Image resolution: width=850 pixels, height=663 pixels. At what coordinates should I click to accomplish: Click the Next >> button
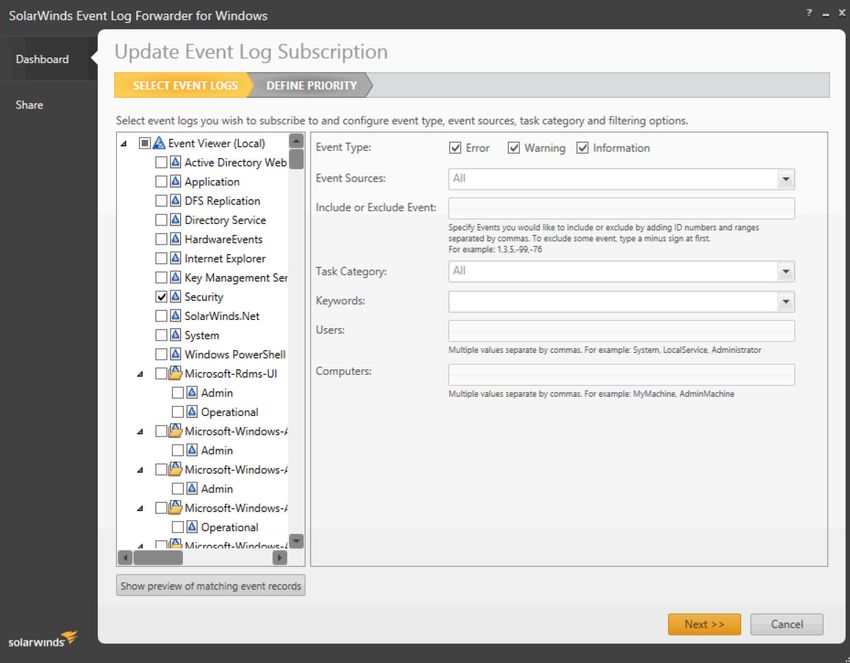click(x=704, y=625)
